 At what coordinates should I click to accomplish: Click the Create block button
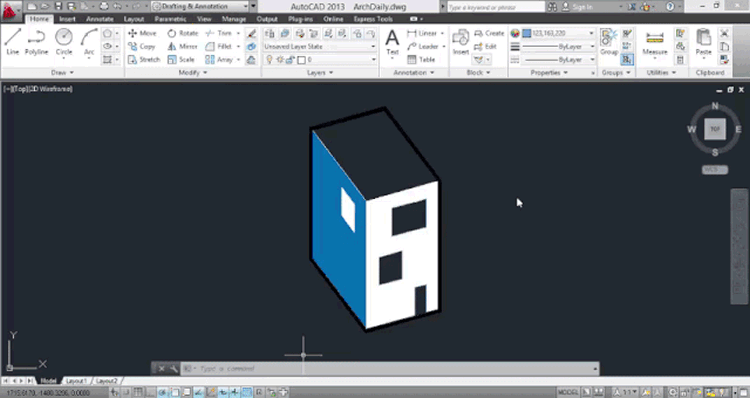[x=489, y=33]
